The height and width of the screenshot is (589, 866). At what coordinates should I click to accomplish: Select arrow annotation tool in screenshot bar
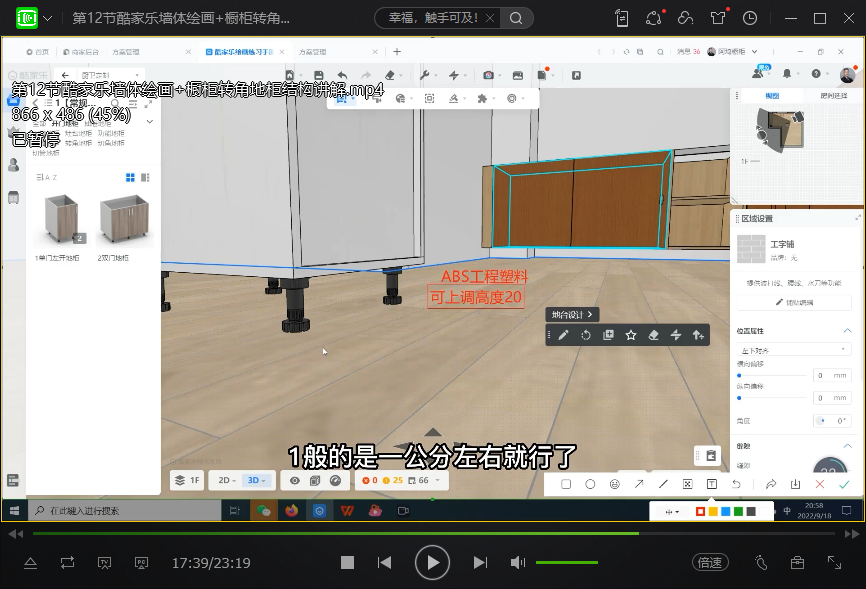pyautogui.click(x=639, y=484)
